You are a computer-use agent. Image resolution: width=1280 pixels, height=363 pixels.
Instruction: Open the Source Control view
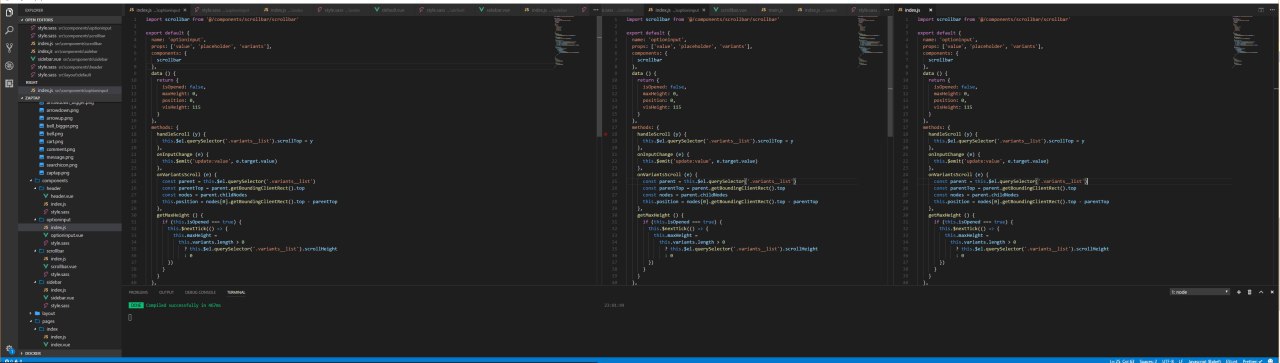point(9,47)
